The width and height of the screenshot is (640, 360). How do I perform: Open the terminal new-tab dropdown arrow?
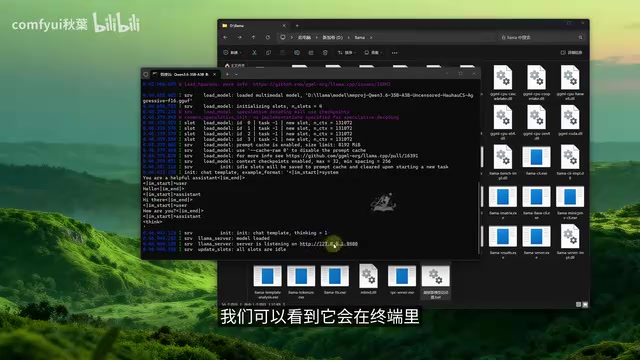coord(236,74)
